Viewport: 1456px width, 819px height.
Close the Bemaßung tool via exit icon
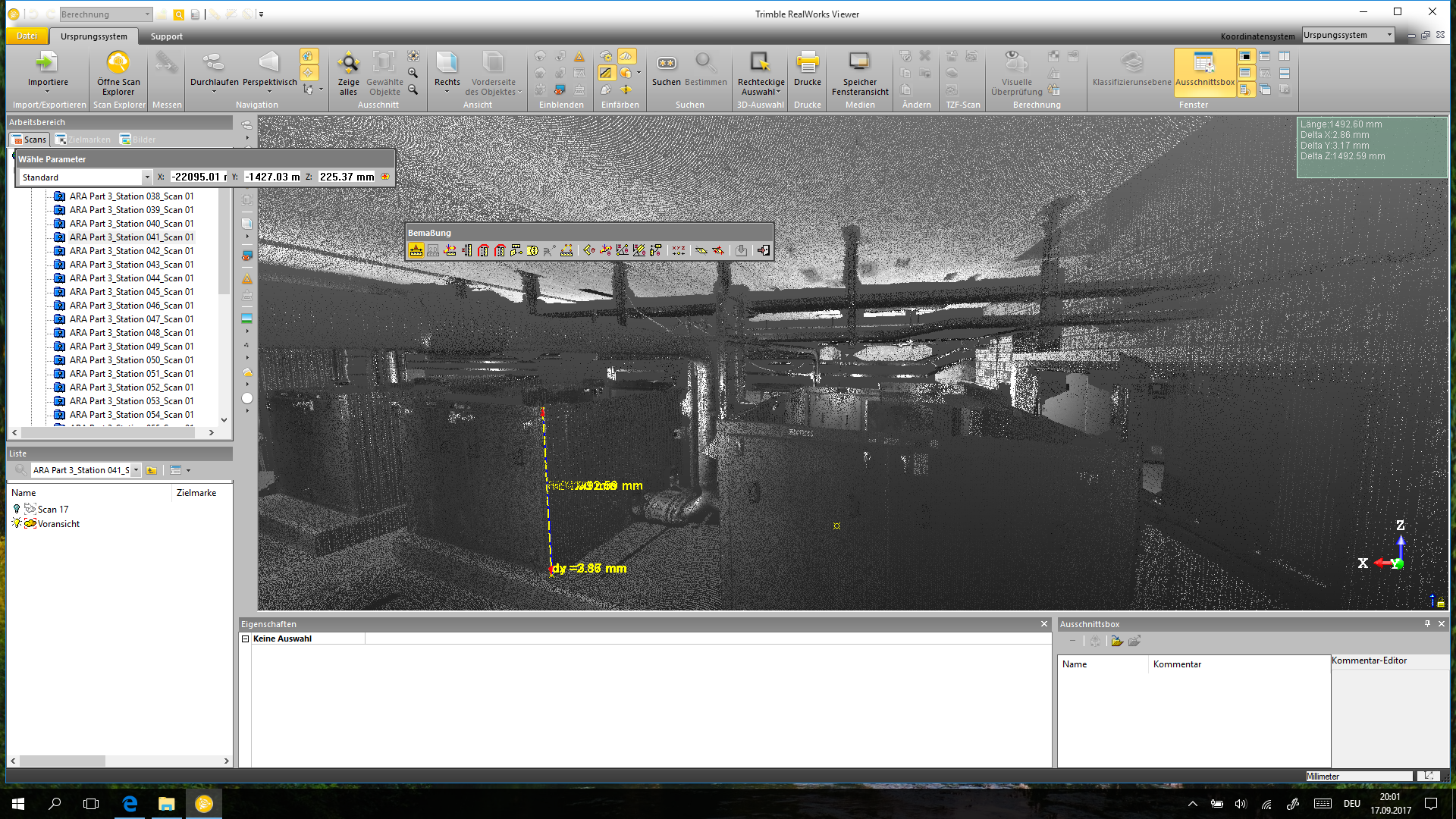pyautogui.click(x=763, y=250)
